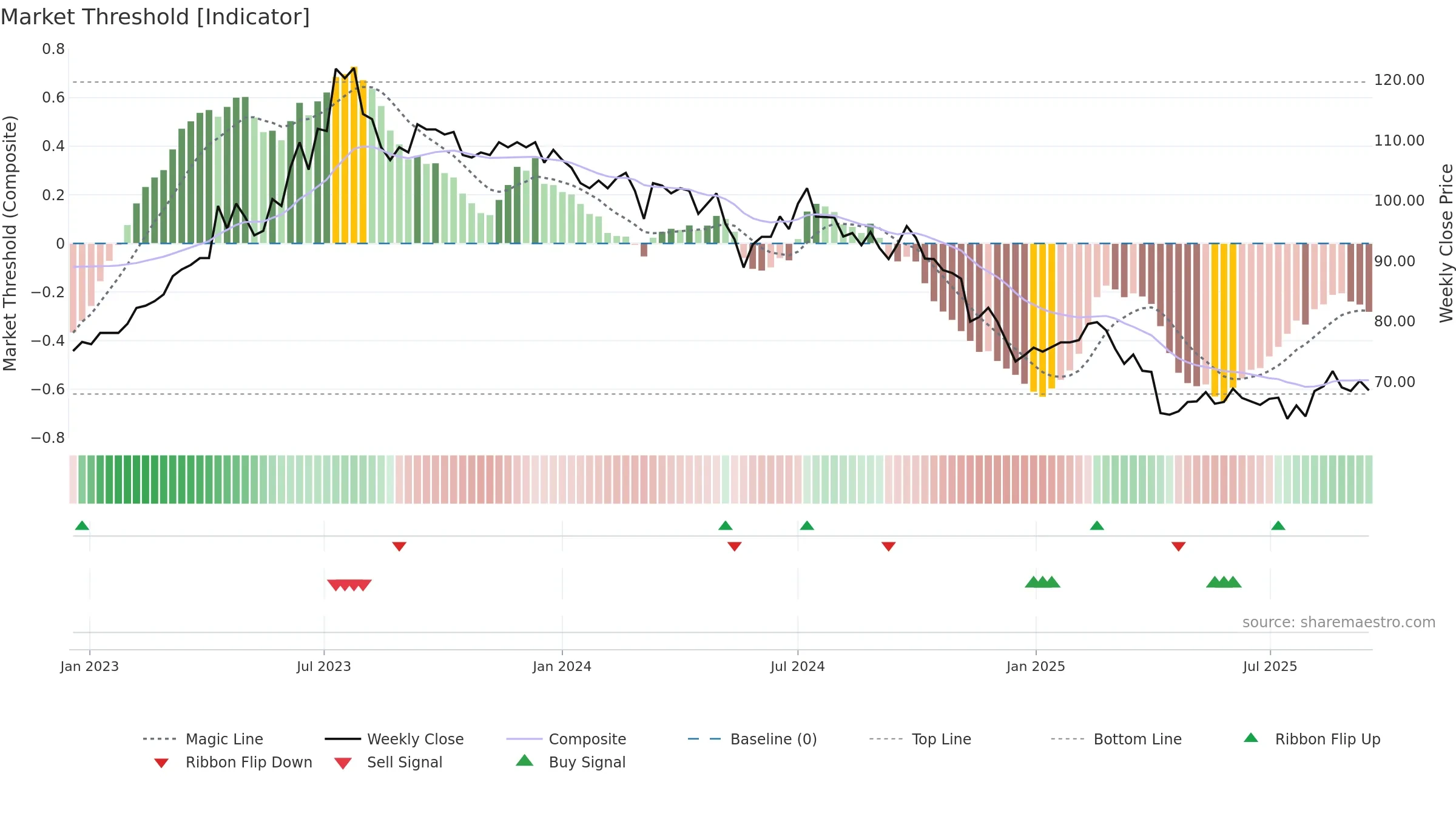Click the Ribbon Flip Up marker just after Jul 2025

[x=1278, y=525]
